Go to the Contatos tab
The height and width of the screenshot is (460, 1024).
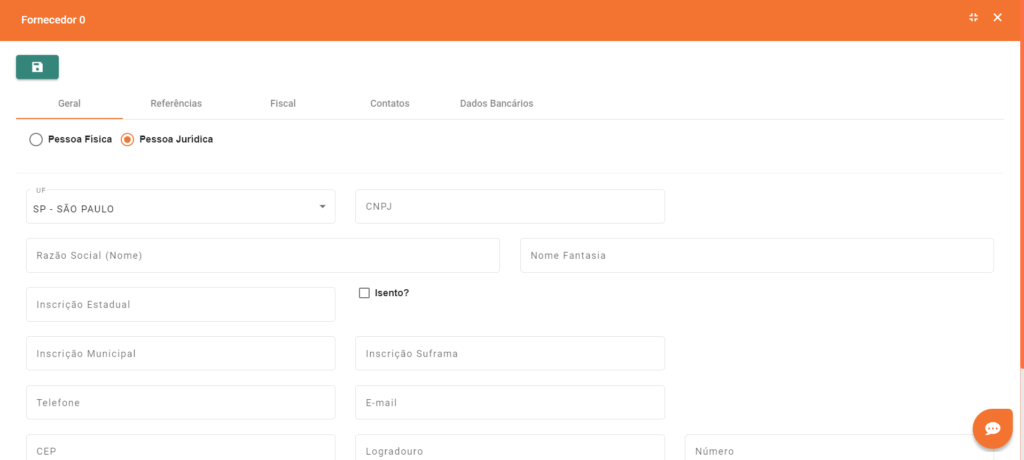(389, 103)
